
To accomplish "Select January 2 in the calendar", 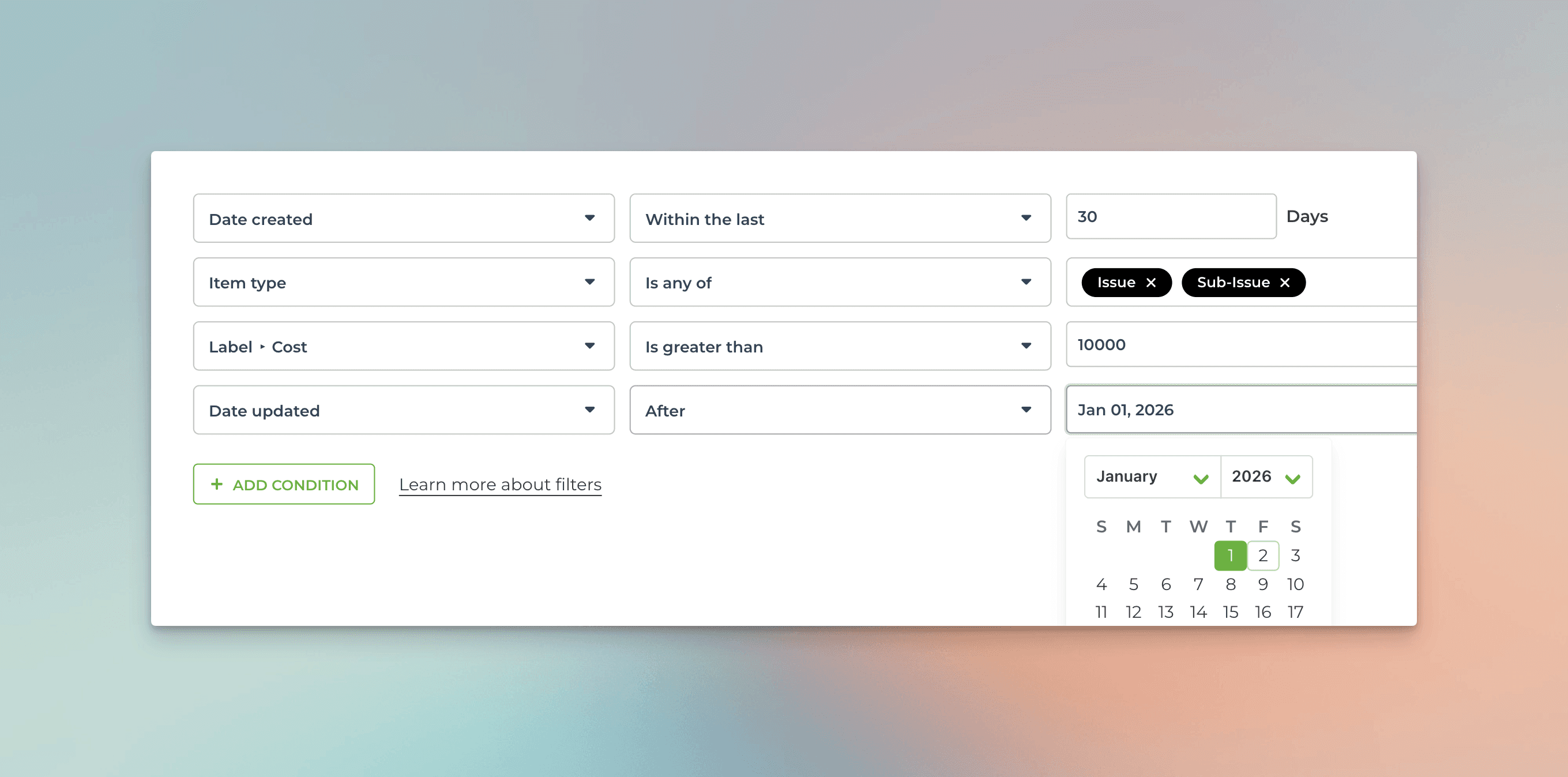I will coord(1263,555).
